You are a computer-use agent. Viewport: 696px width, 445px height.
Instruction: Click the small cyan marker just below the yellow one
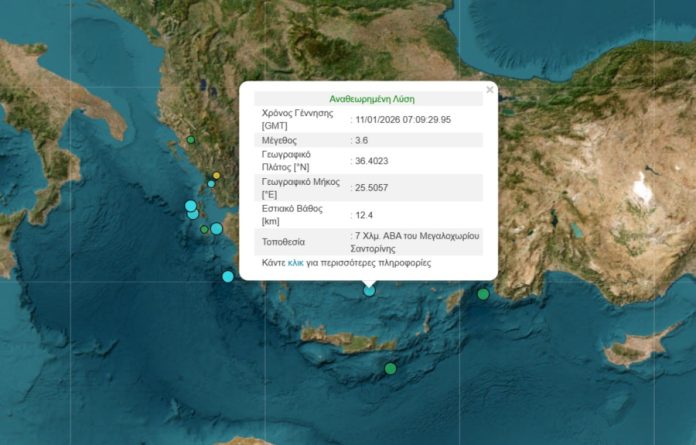point(211,184)
